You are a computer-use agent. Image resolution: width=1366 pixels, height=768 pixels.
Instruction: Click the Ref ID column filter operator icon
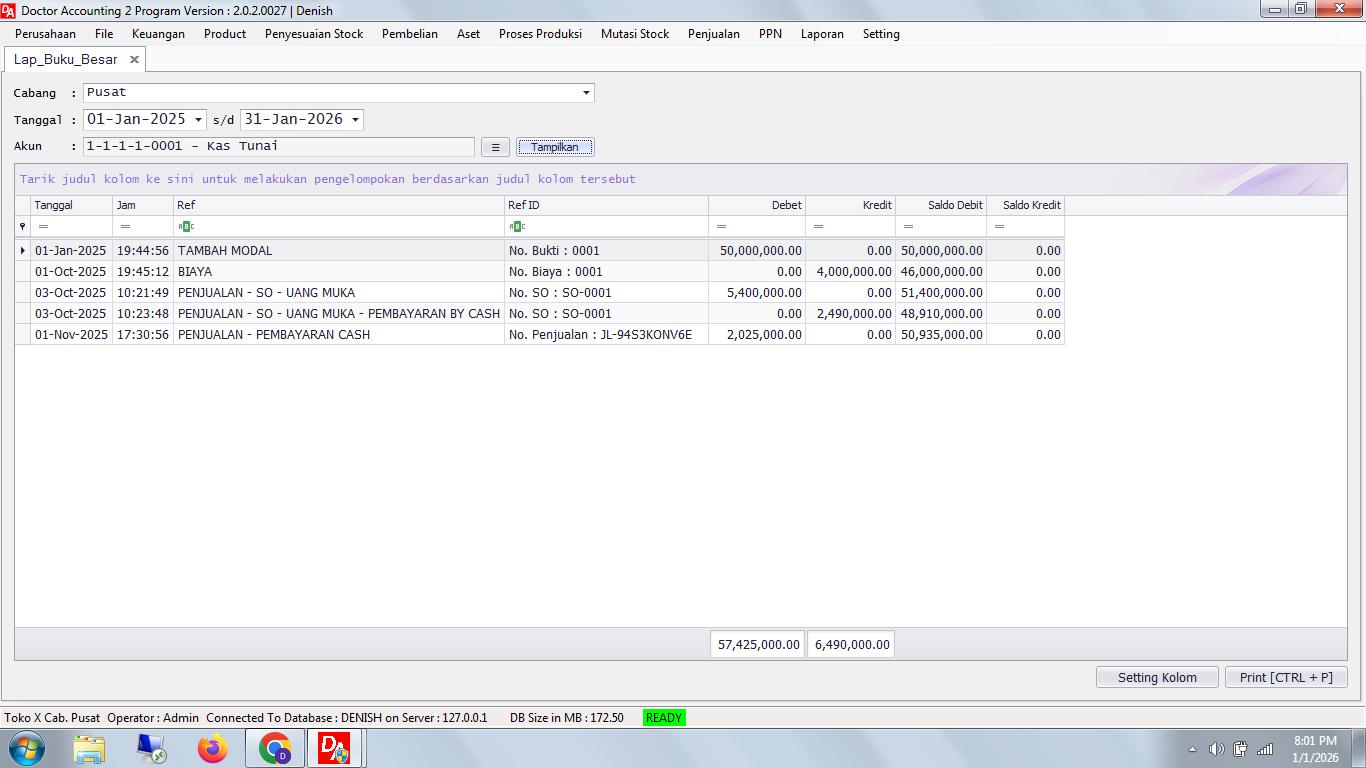click(517, 227)
